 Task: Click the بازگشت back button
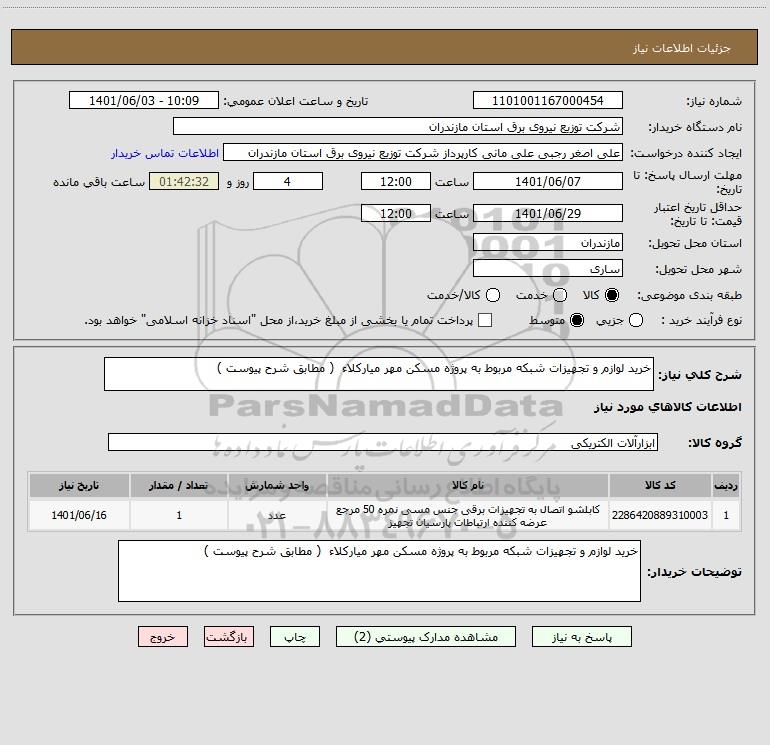[229, 637]
